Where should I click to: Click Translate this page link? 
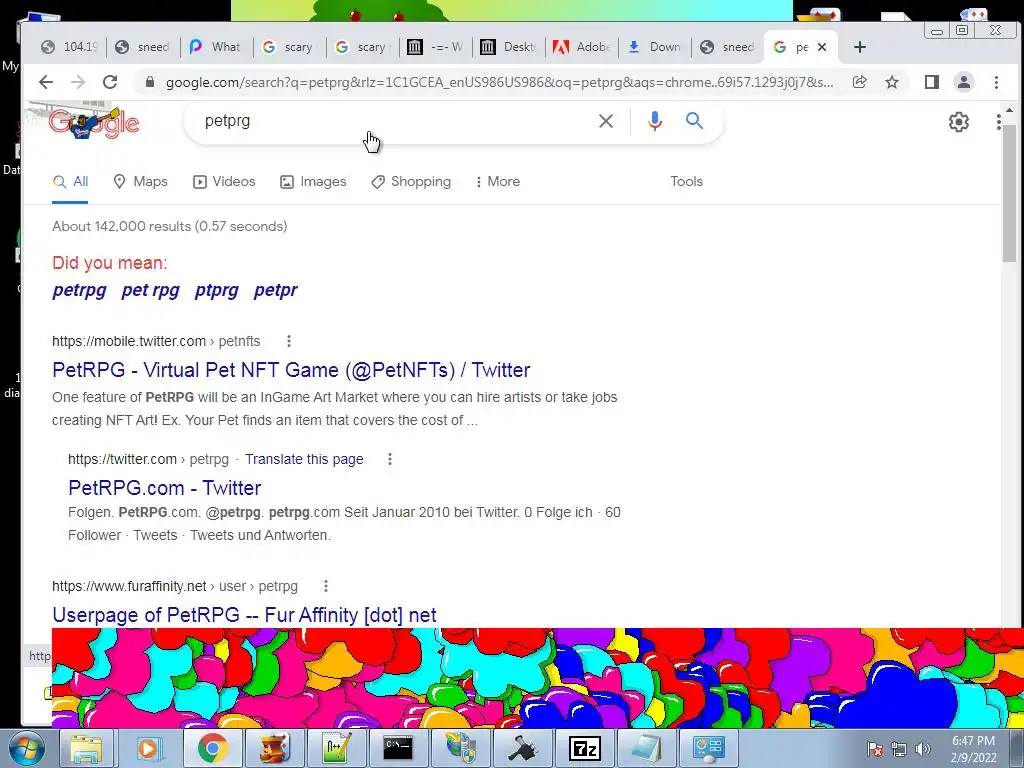pos(304,459)
